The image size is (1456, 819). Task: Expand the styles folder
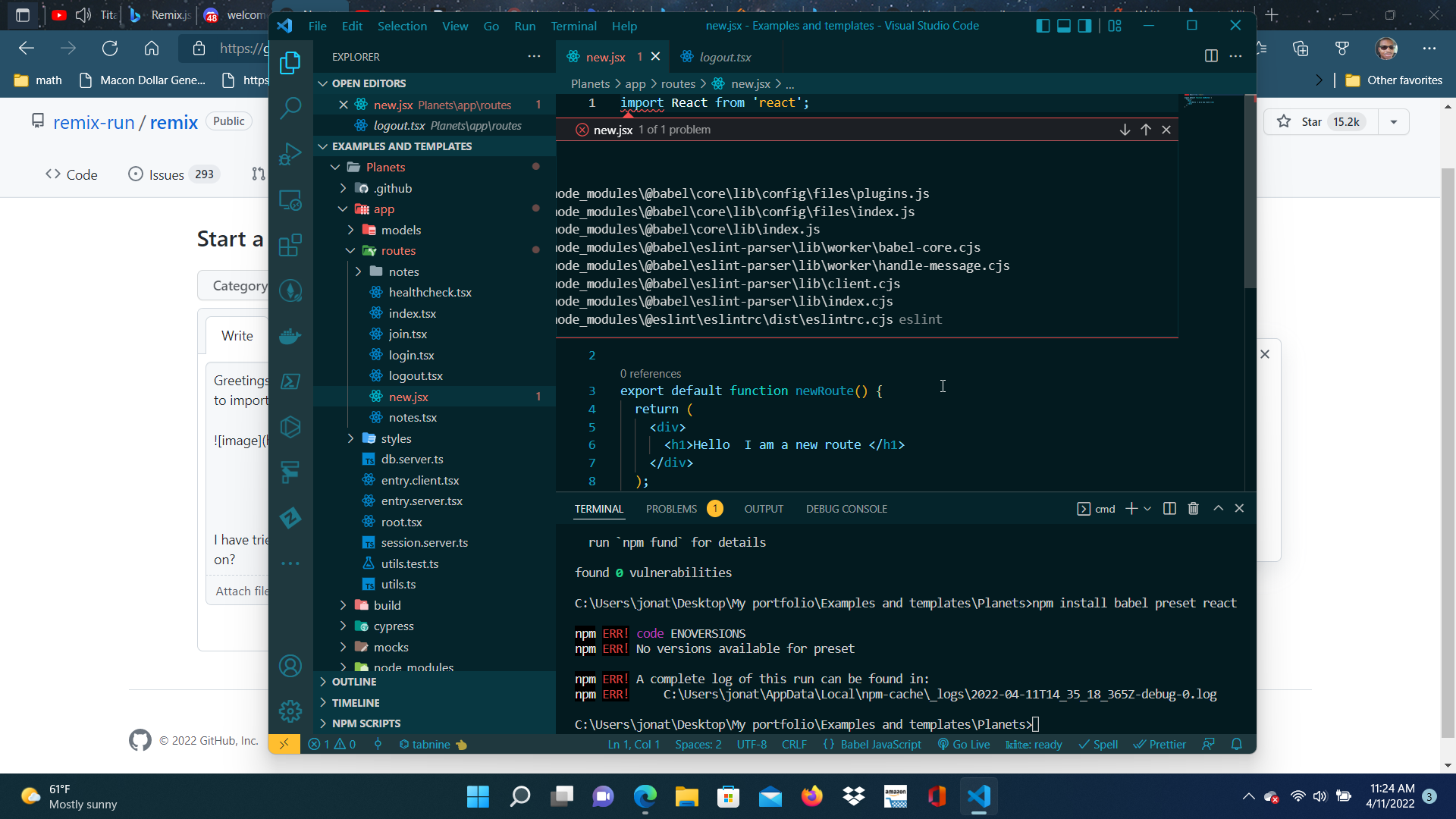coord(350,438)
